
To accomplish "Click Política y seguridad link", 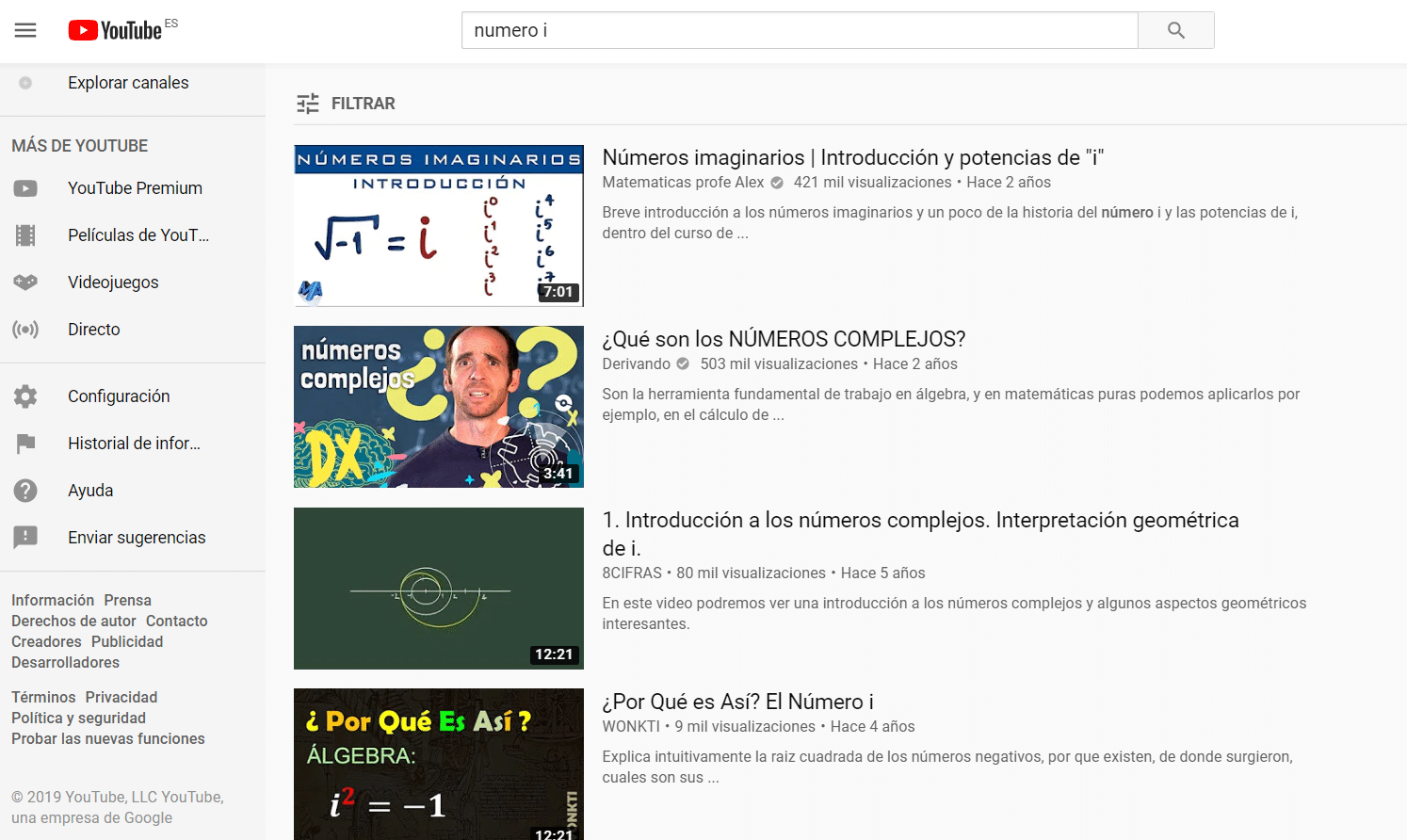I will pyautogui.click(x=78, y=719).
